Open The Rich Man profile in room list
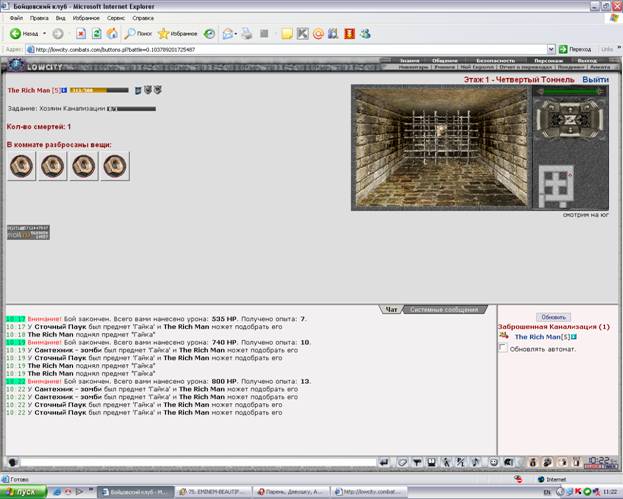The width and height of the screenshot is (623, 499). click(537, 337)
